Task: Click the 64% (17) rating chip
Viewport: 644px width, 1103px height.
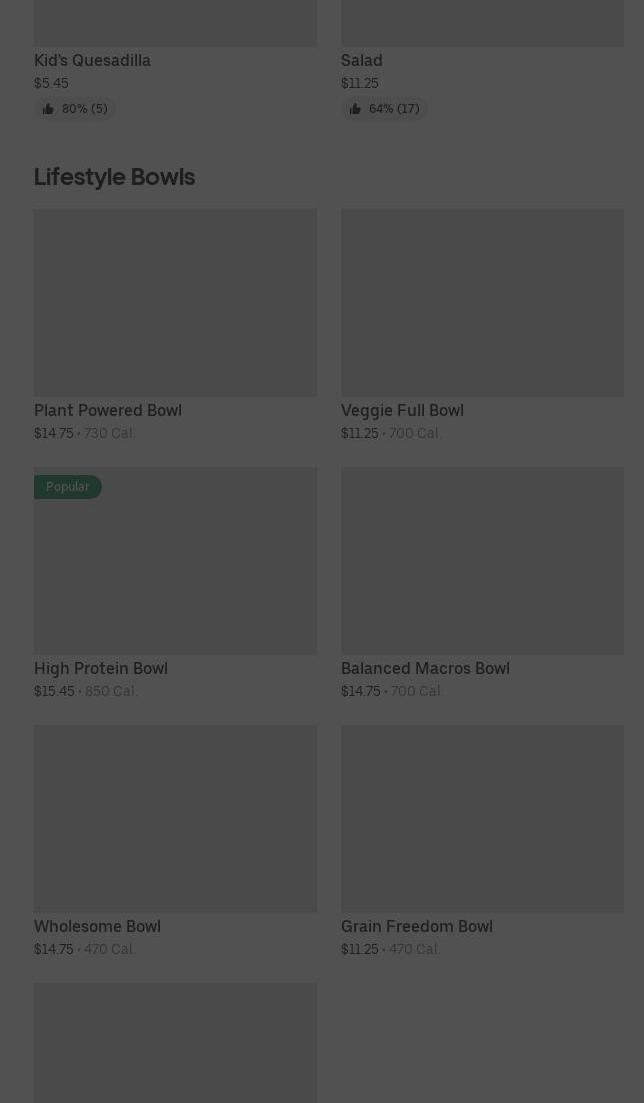Action: click(x=384, y=109)
